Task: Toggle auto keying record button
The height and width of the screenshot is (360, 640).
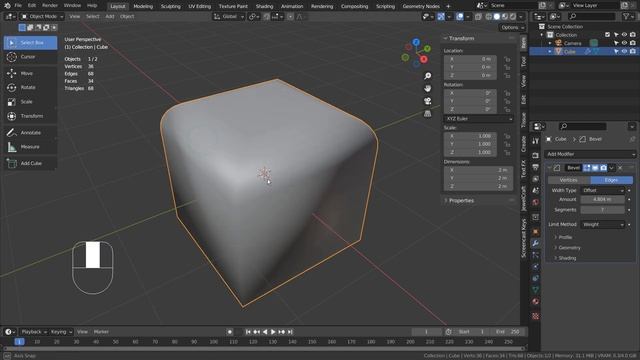Action: coord(230,332)
